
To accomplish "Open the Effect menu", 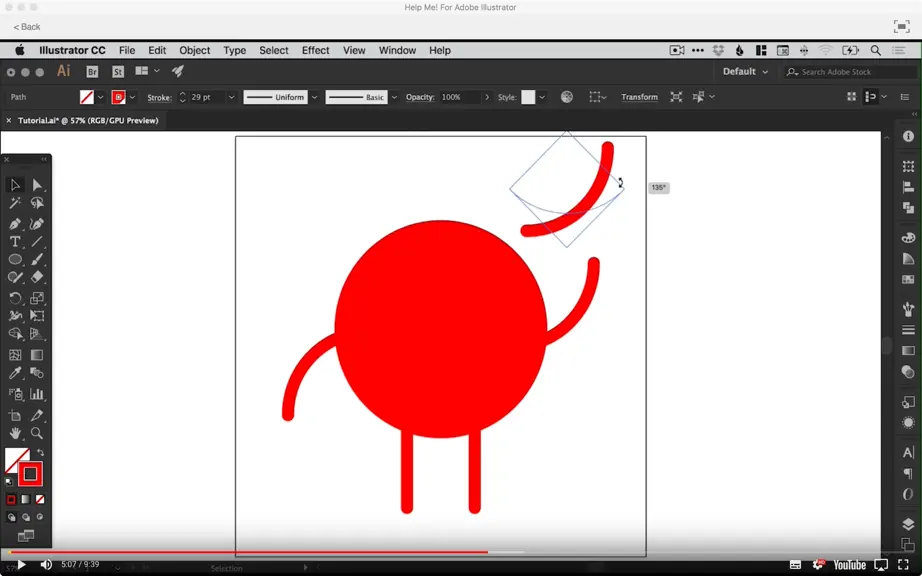I will point(315,51).
